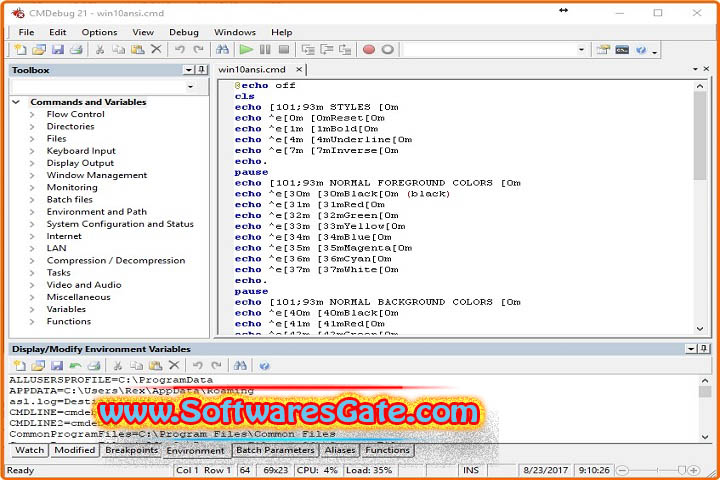Click the Save icon in the Environment Variables toolbar
This screenshot has width=720, height=480.
tap(57, 366)
